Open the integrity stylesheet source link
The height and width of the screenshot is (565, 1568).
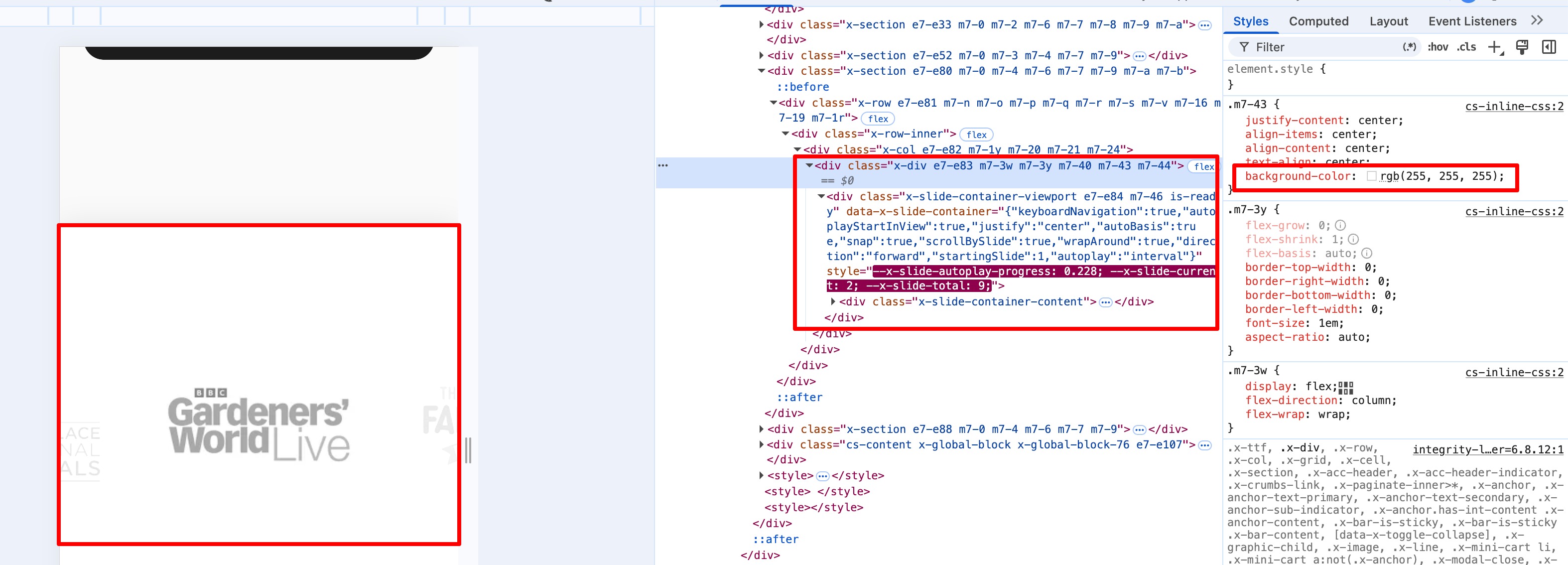(x=1488, y=450)
